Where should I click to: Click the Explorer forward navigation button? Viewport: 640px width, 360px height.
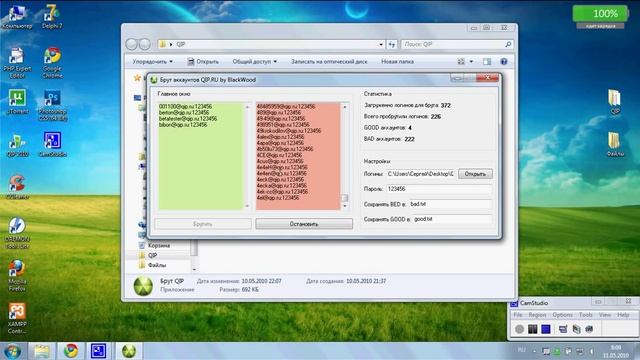[x=144, y=44]
